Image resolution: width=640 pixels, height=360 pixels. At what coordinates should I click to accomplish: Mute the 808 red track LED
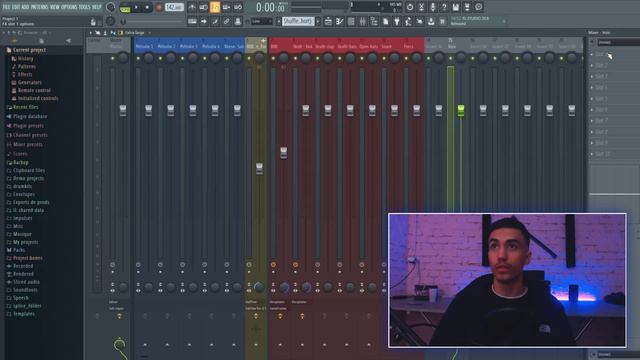click(273, 58)
